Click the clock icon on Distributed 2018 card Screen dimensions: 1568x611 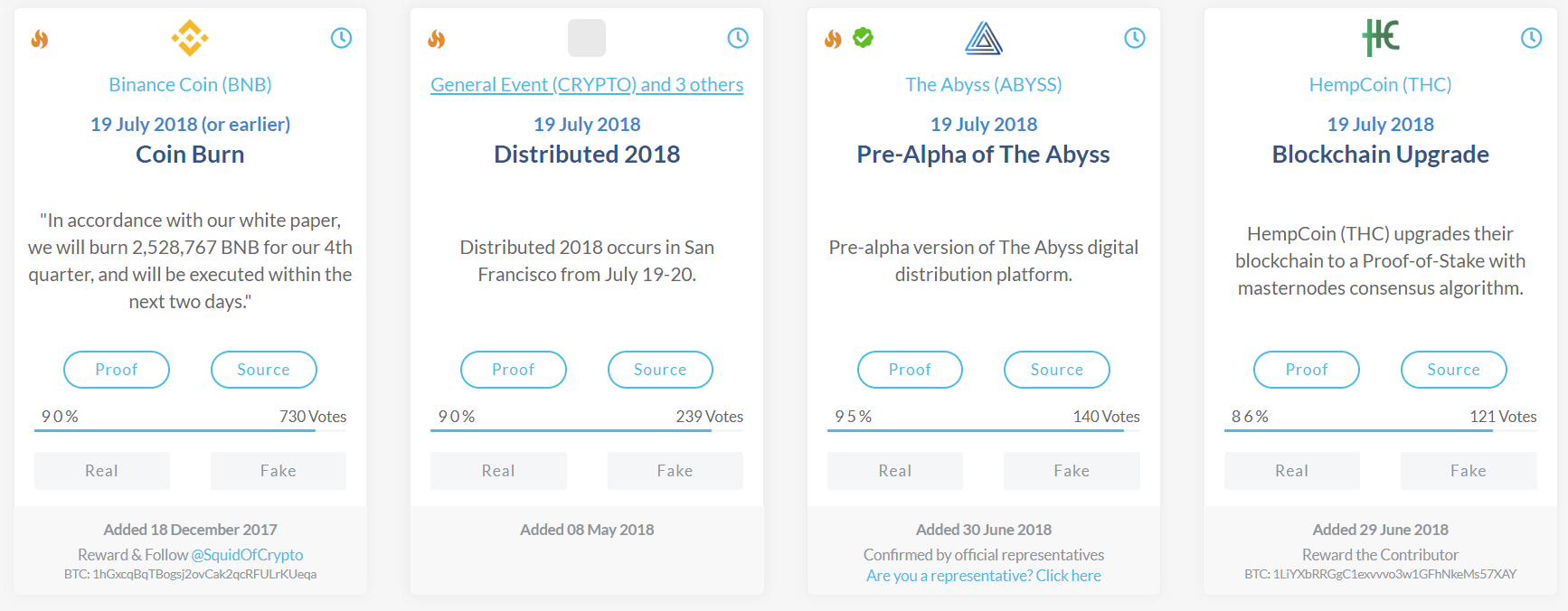pyautogui.click(x=738, y=38)
